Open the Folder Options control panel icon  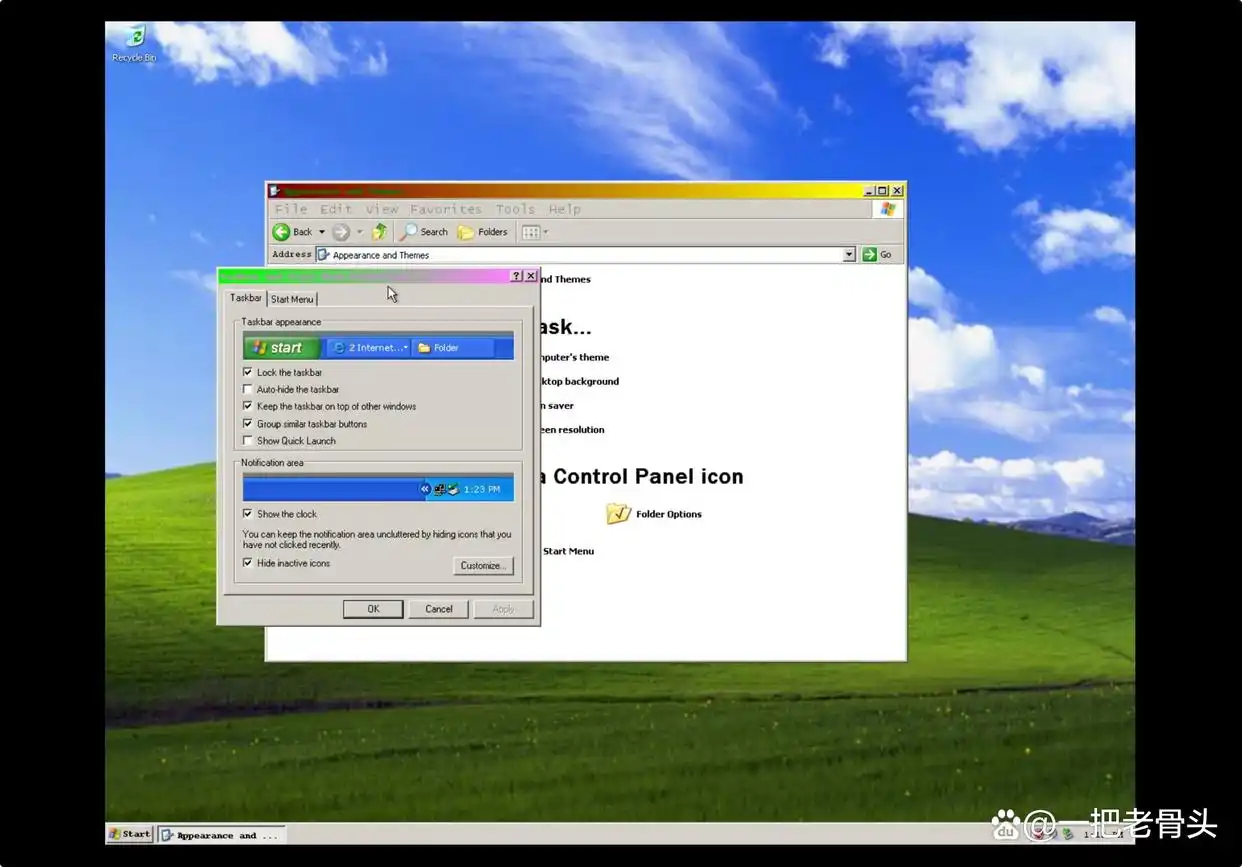pos(619,514)
